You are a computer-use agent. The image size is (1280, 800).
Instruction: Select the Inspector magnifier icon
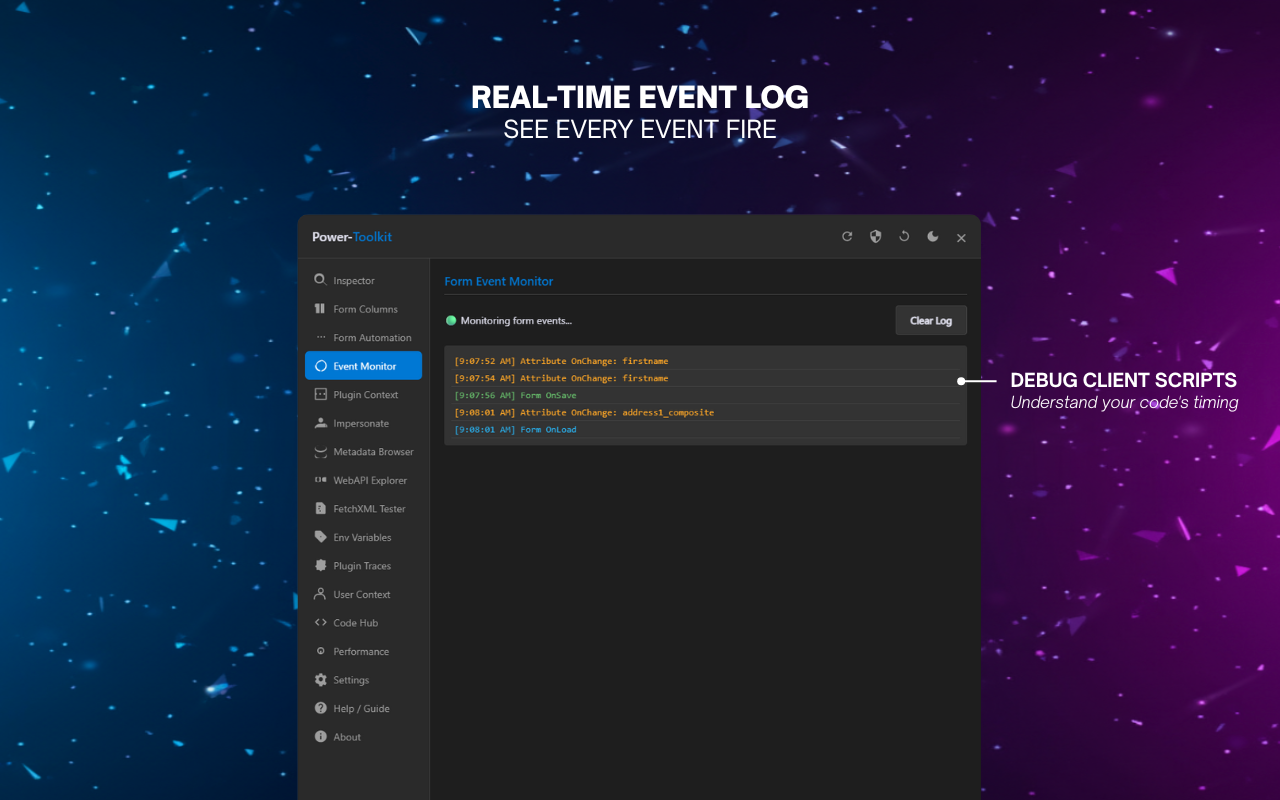[x=320, y=280]
